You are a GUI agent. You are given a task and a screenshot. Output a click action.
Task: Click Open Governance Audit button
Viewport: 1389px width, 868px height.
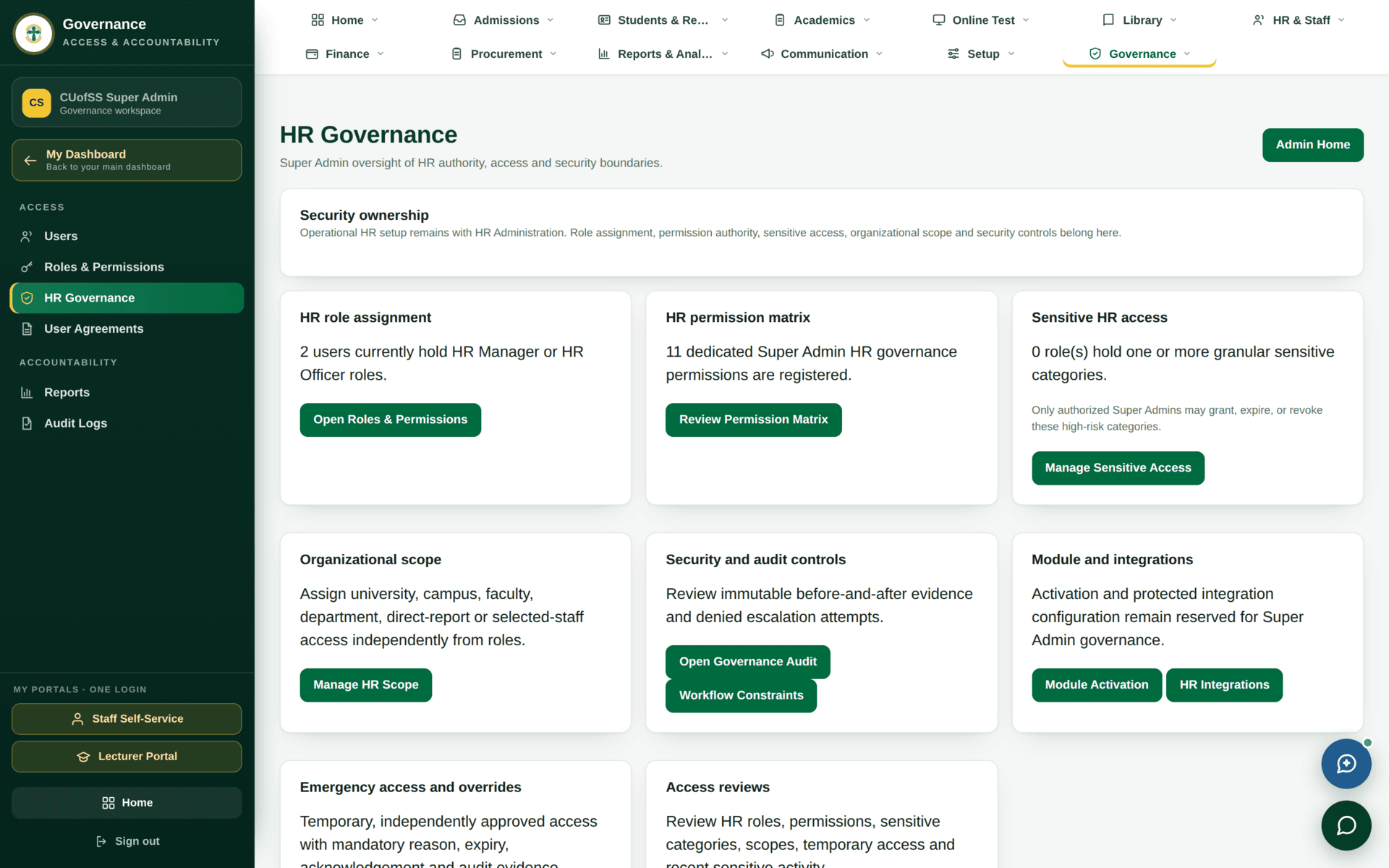coord(747,662)
